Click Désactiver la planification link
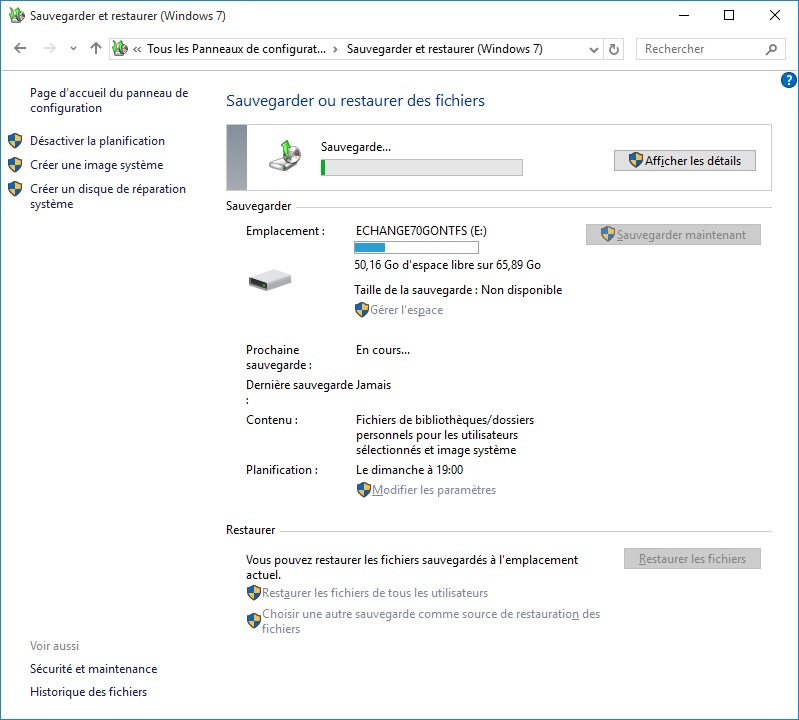This screenshot has height=720, width=799. pos(97,141)
